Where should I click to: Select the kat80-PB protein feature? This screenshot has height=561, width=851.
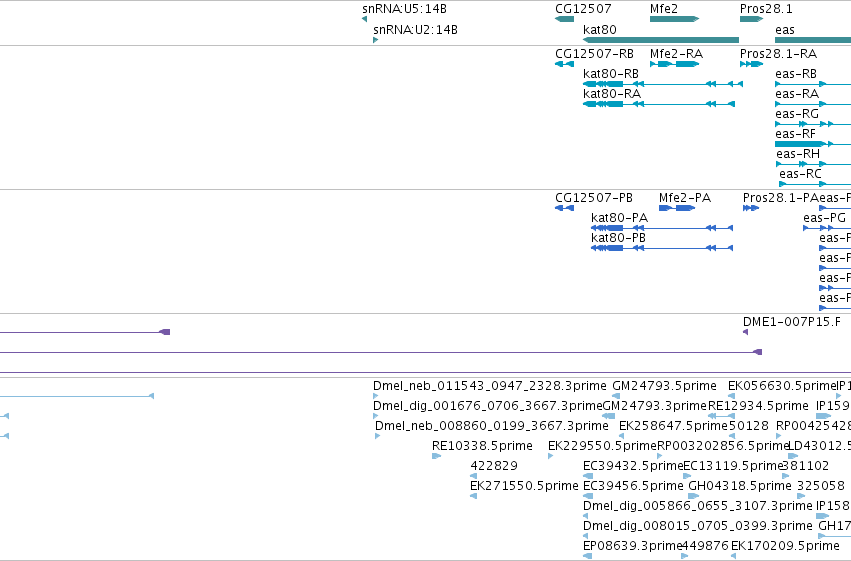click(x=662, y=248)
